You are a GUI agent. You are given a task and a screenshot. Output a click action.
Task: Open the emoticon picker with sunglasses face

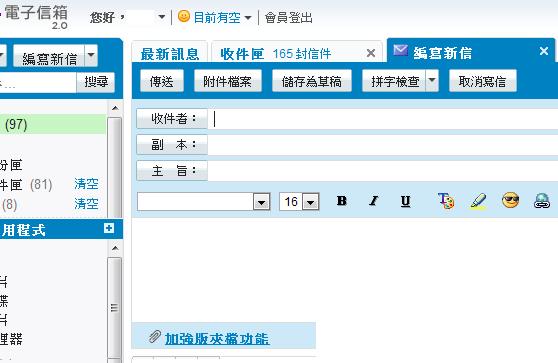[510, 200]
